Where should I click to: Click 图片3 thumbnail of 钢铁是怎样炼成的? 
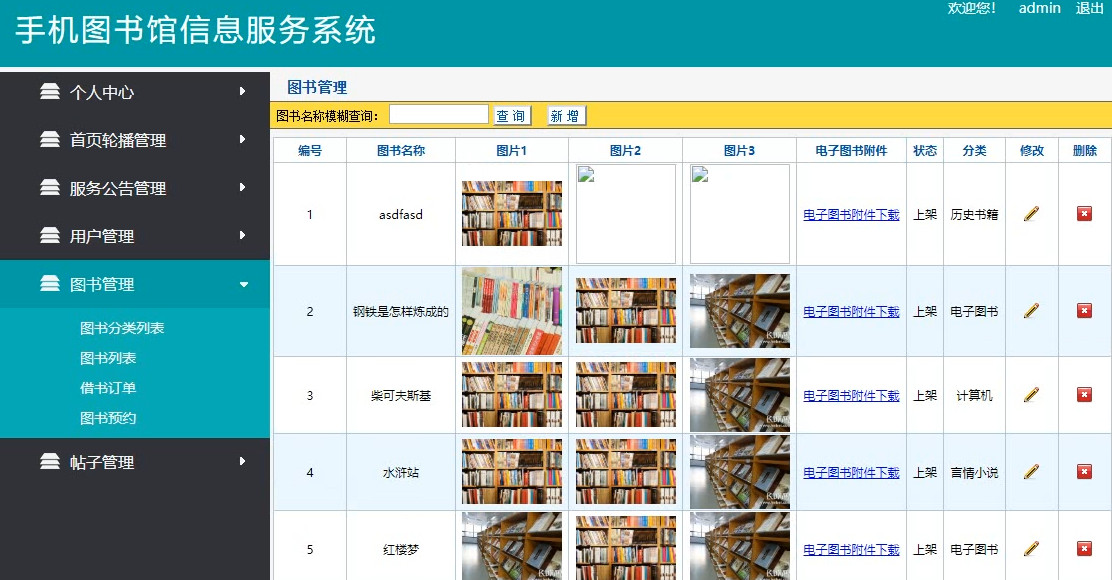[740, 311]
